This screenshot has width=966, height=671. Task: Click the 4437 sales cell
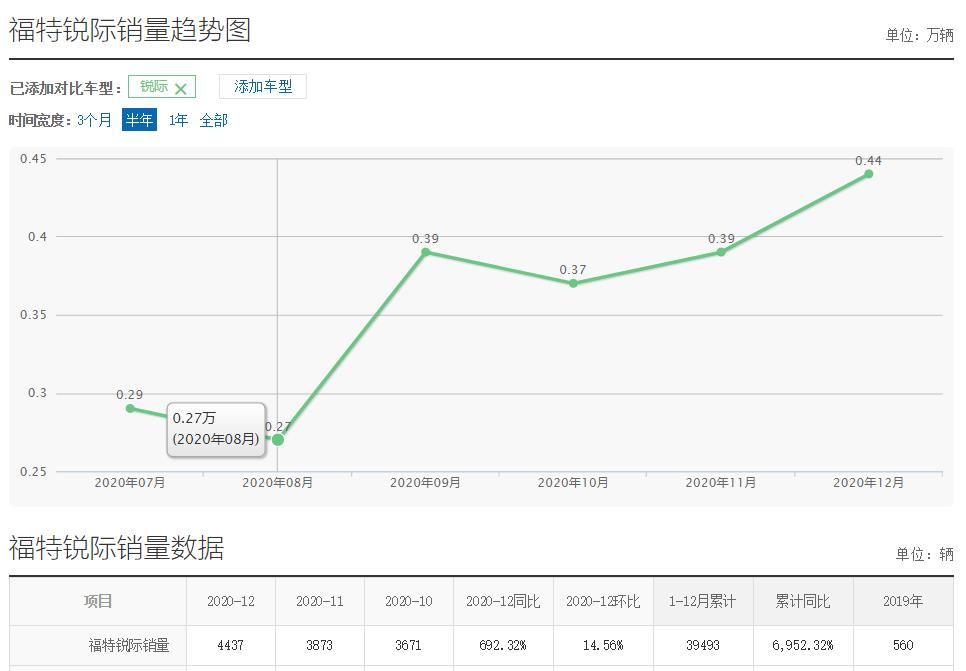(x=230, y=645)
